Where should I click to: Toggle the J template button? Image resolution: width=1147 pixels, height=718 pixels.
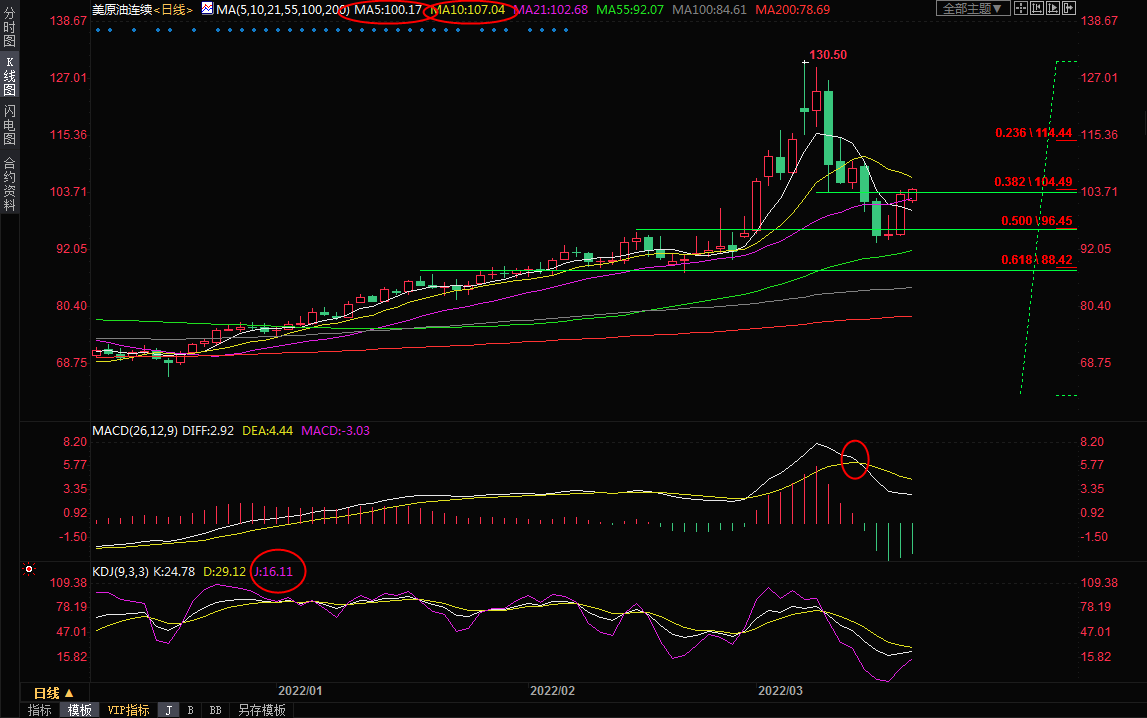pyautogui.click(x=168, y=710)
